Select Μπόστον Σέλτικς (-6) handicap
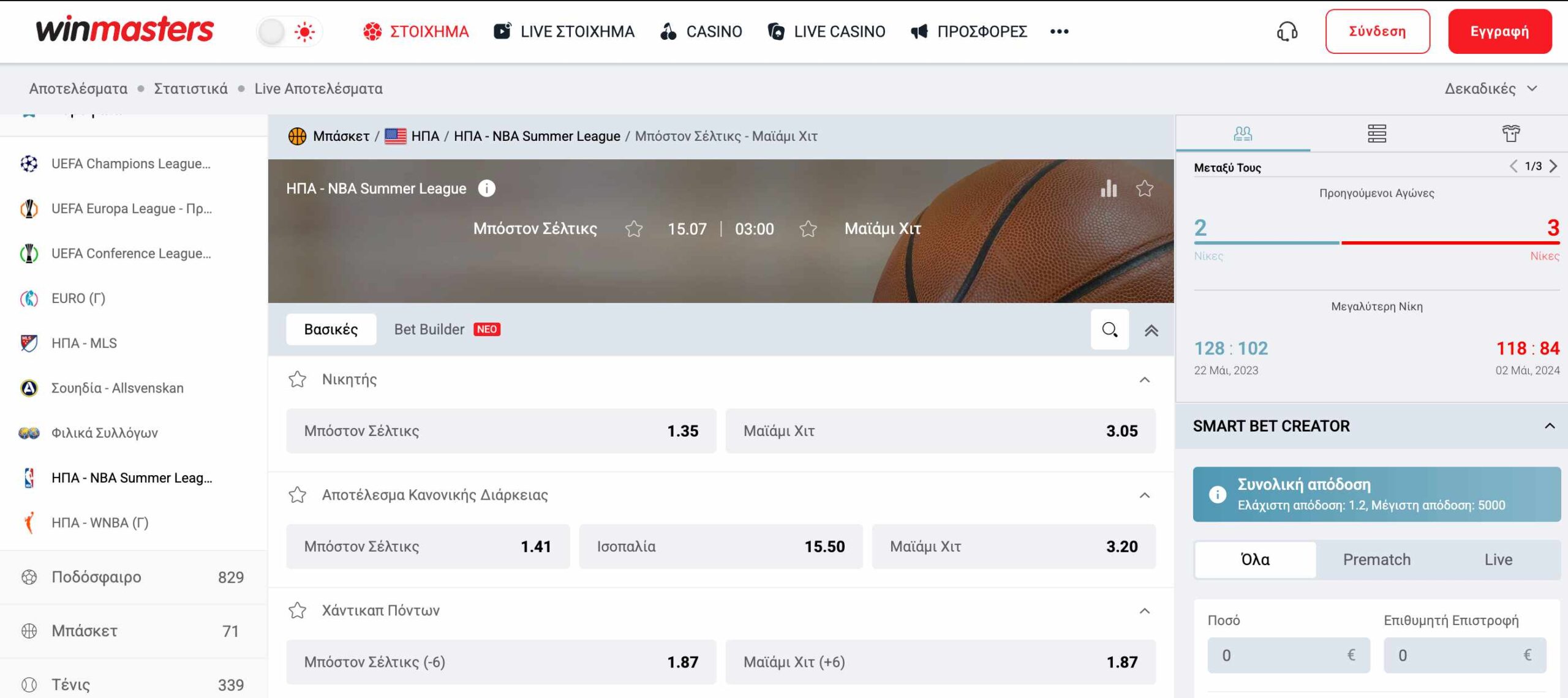This screenshot has height=698, width=1568. (x=501, y=662)
